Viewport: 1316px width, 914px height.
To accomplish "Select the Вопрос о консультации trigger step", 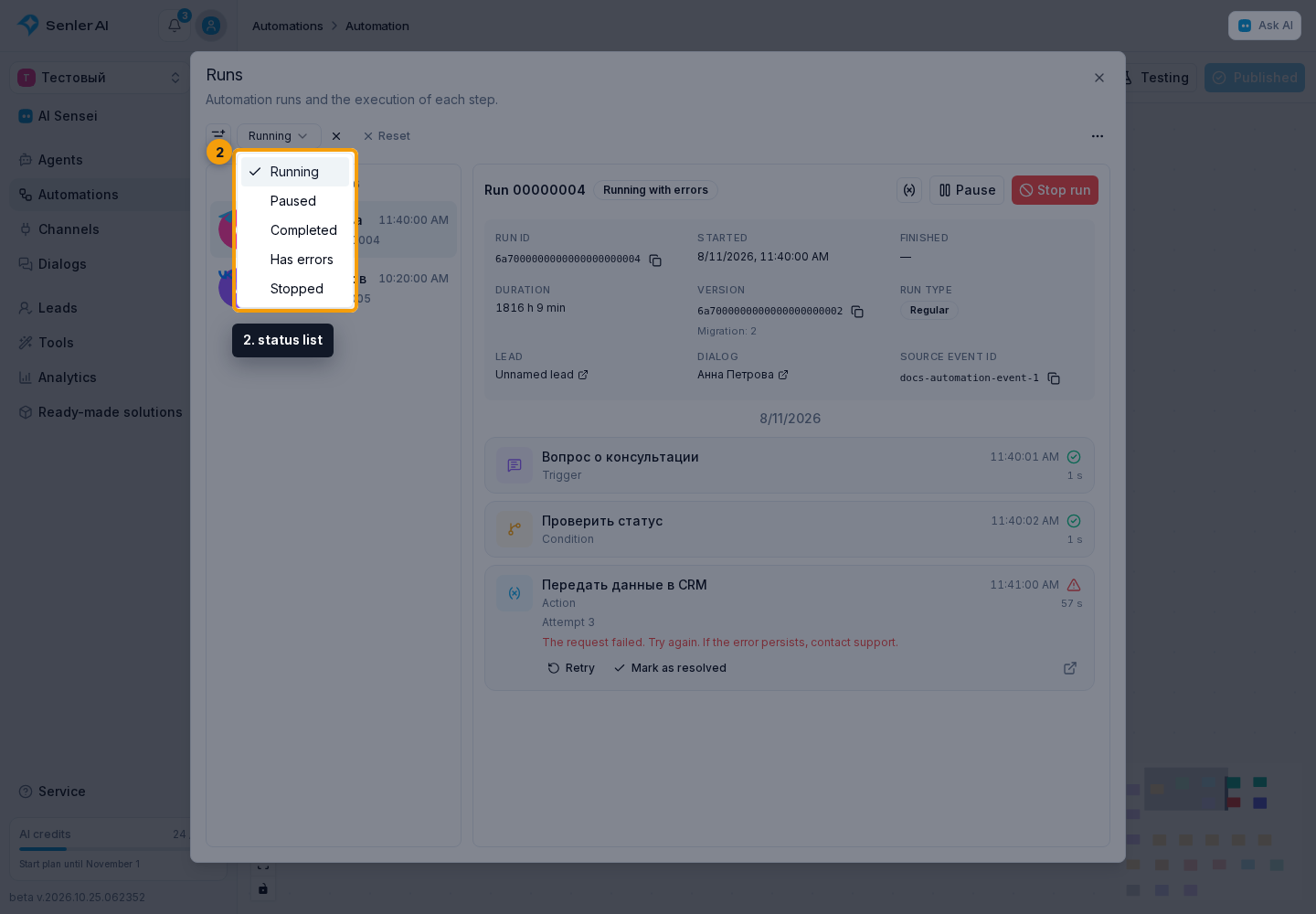I will tap(790, 465).
